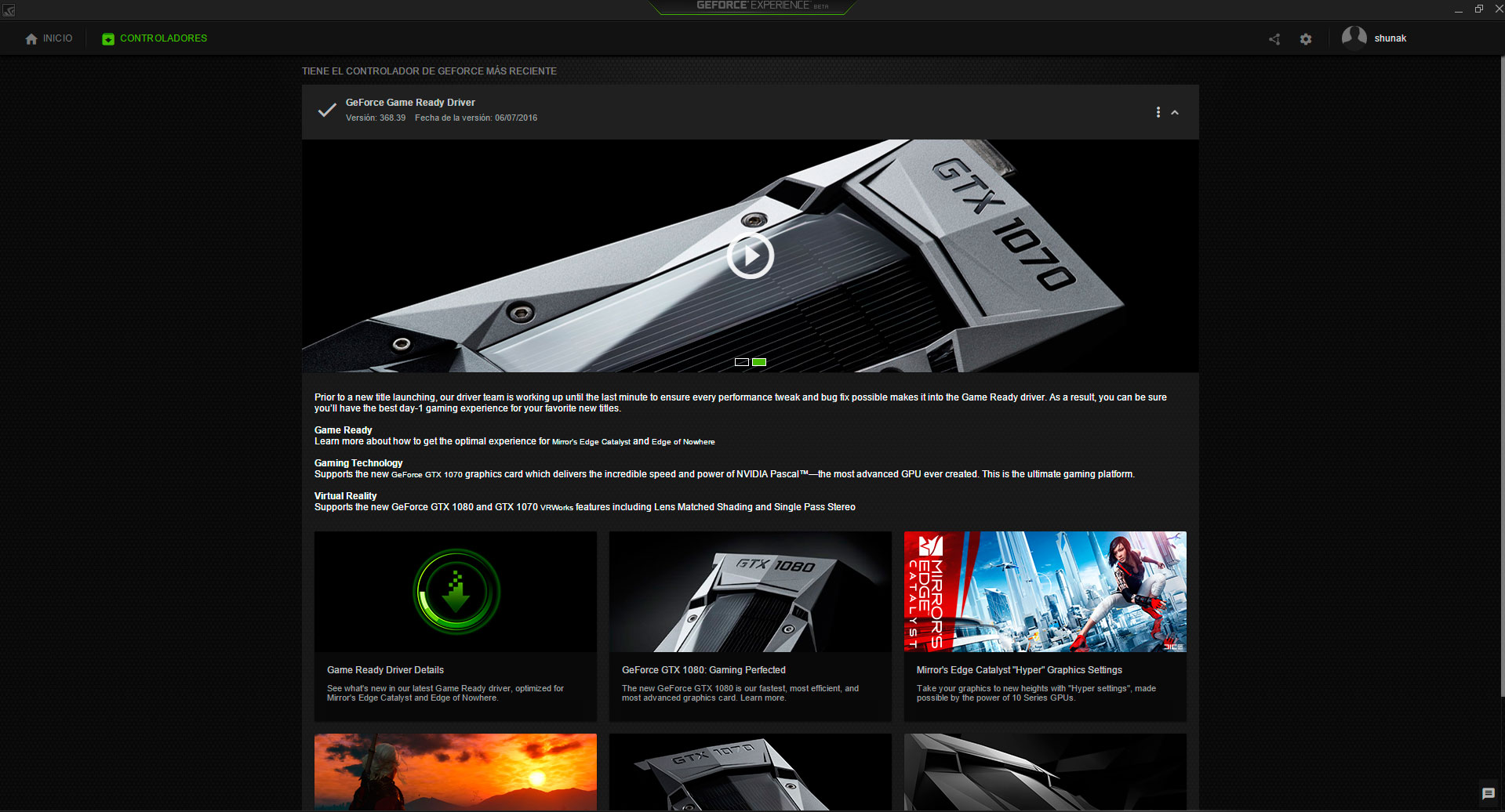1505x812 pixels.
Task: Click 'Versión: 368.39' text
Action: (376, 118)
